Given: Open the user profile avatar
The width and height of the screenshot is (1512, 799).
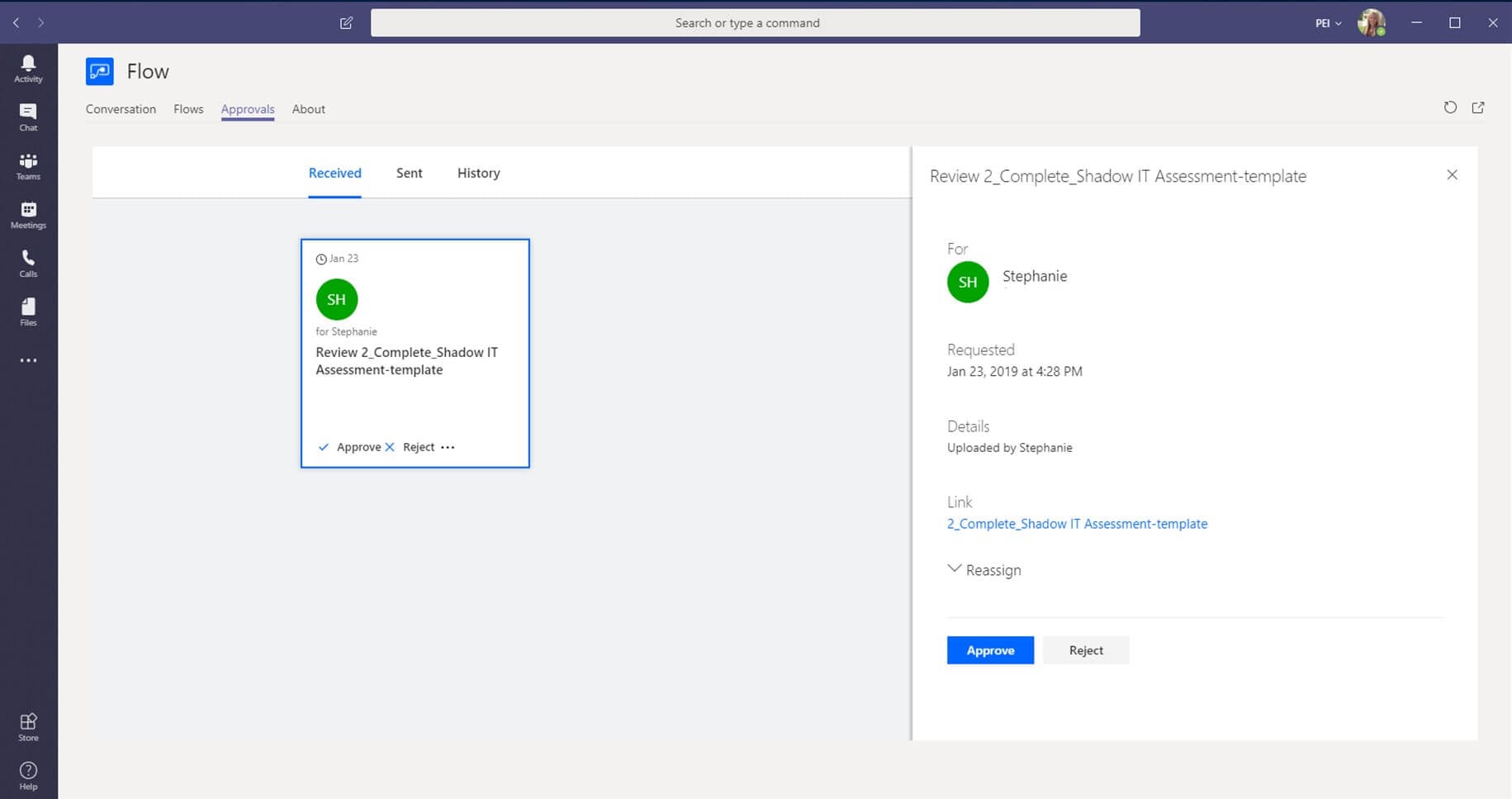Looking at the screenshot, I should pos(1372,23).
